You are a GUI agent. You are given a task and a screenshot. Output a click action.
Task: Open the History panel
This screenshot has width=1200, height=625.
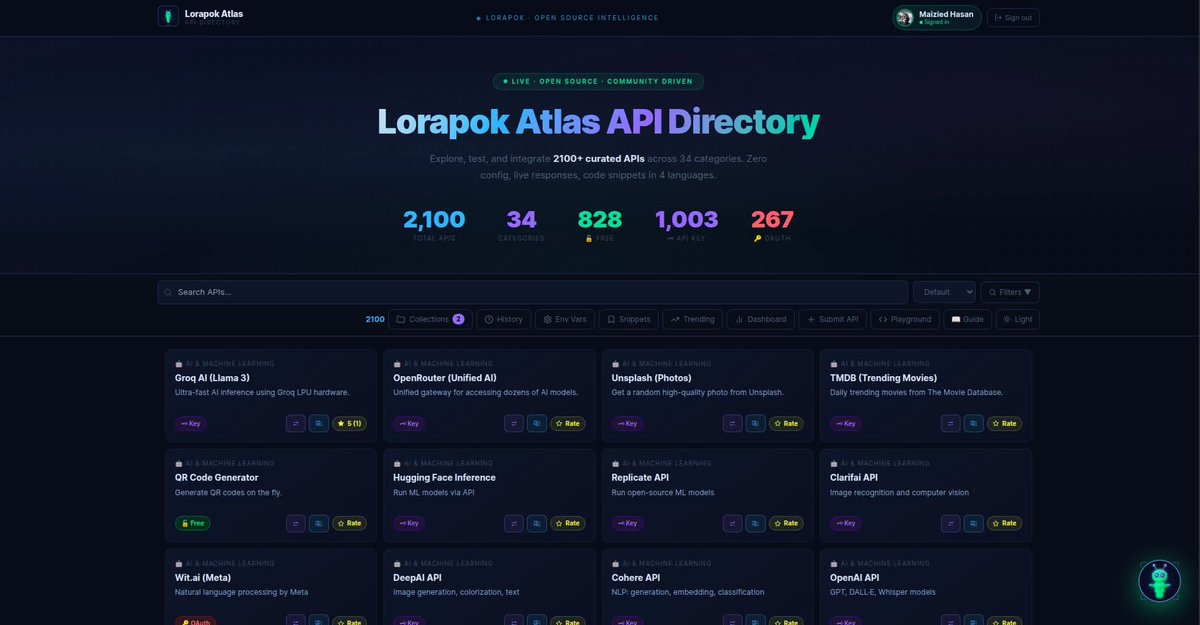point(503,319)
